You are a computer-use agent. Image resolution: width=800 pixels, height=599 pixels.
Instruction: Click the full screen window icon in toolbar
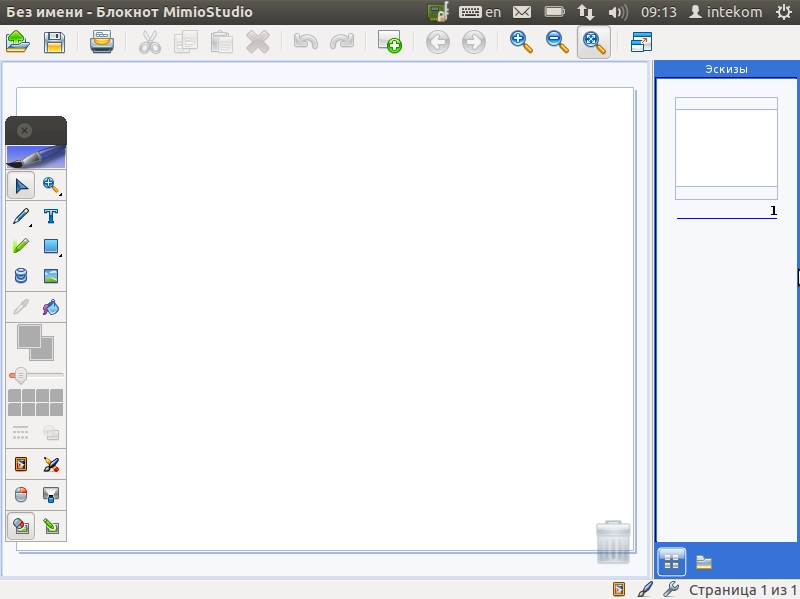pyautogui.click(x=641, y=42)
